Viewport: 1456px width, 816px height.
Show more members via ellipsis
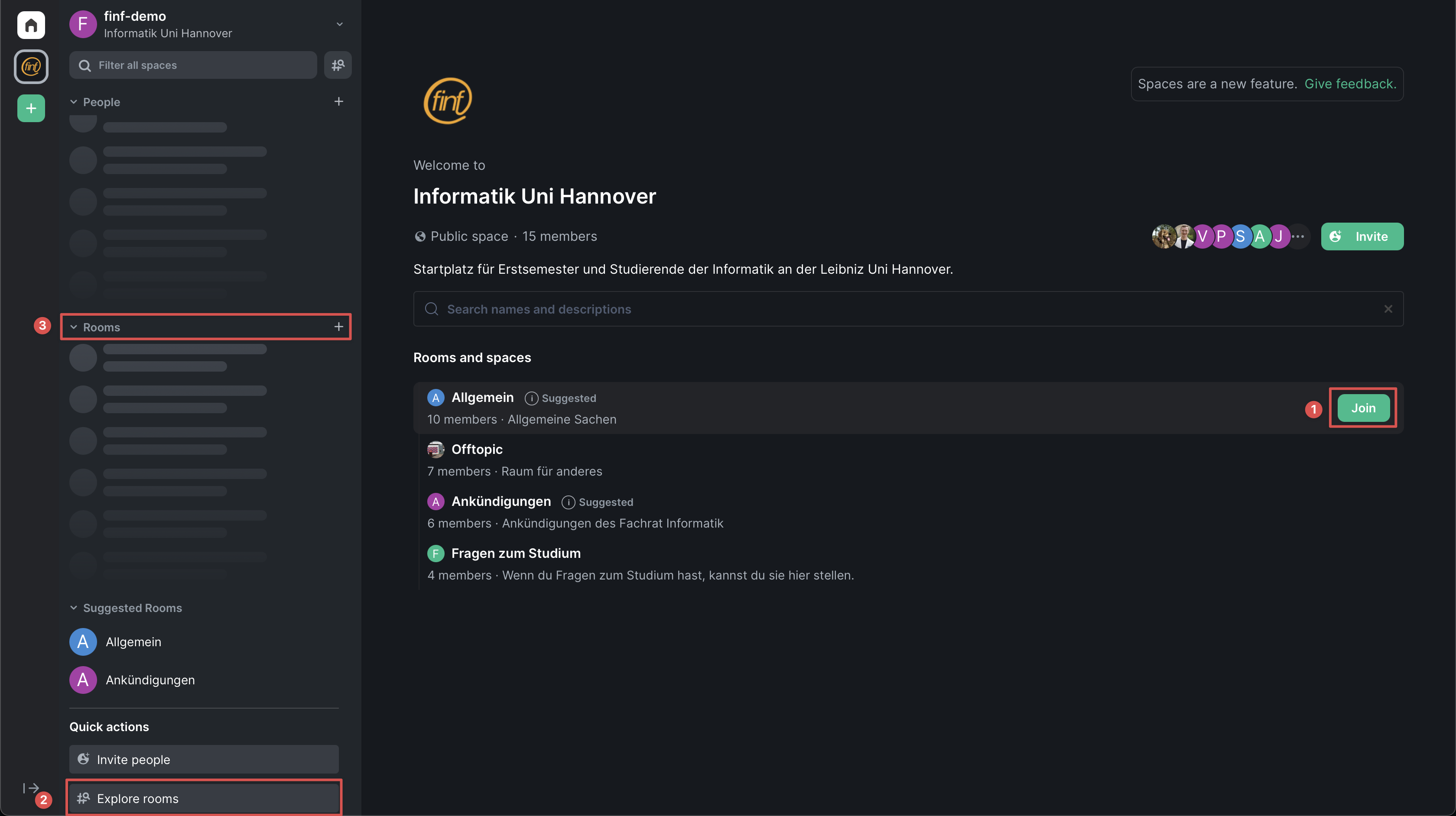coord(1298,236)
